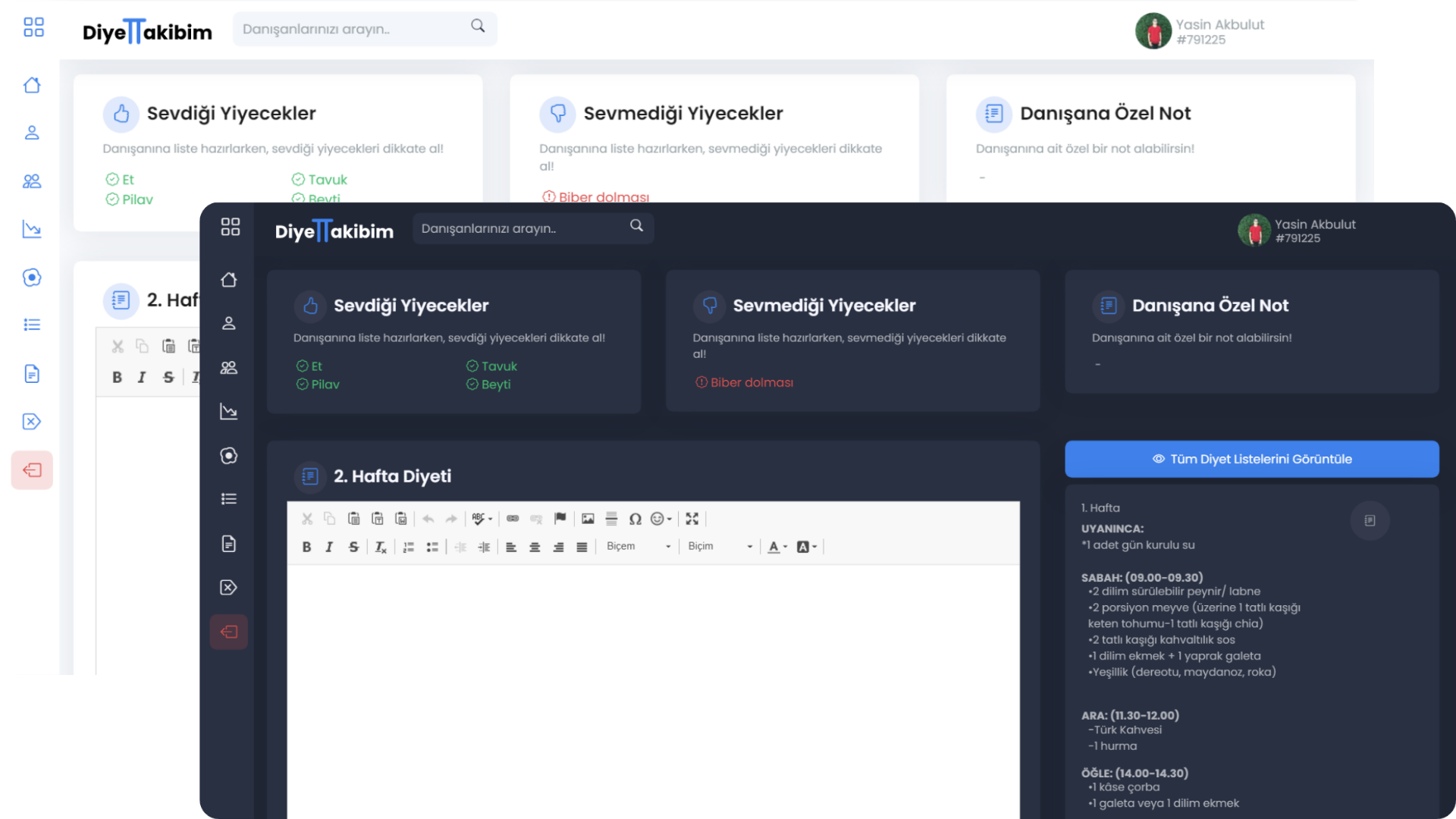Apply Strikethrough in the dark editor toolbar
1456x819 pixels.
pos(353,547)
